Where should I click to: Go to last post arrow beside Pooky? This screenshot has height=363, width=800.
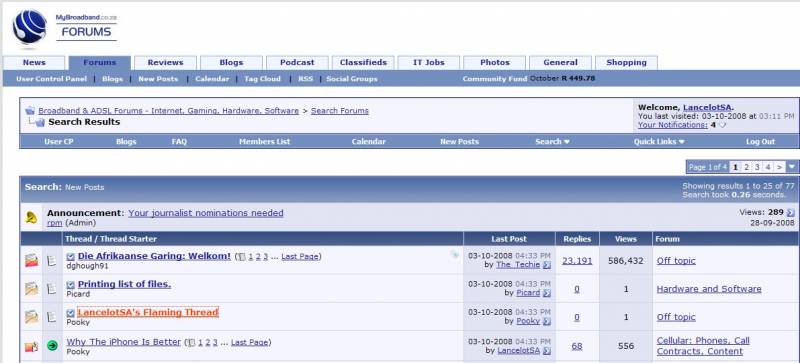(547, 321)
